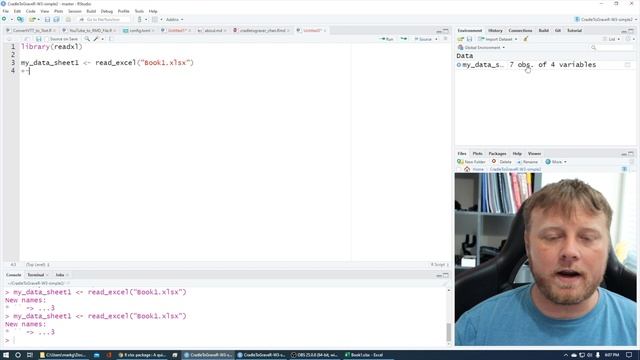Click the Create Project icon
Screen dimensions: 640x360
pos(20,19)
